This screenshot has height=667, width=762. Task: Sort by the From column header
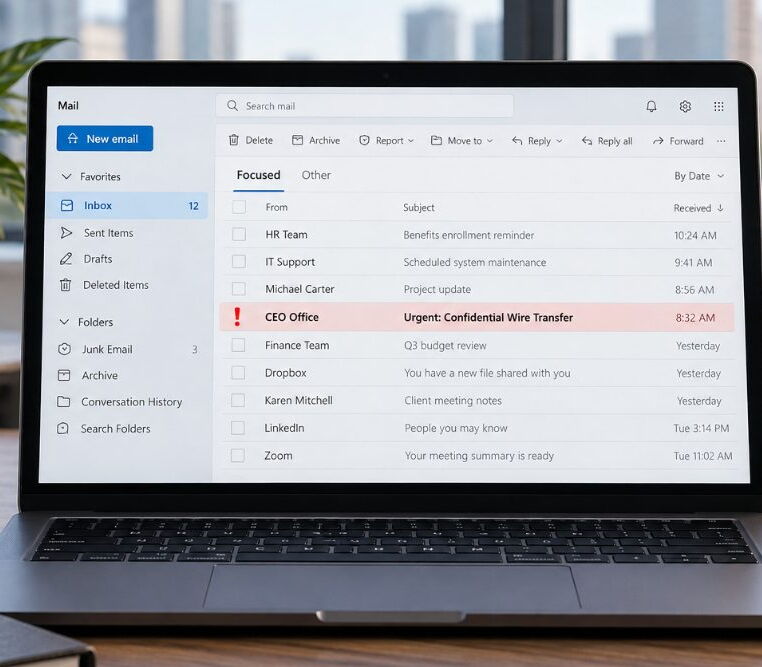click(277, 207)
